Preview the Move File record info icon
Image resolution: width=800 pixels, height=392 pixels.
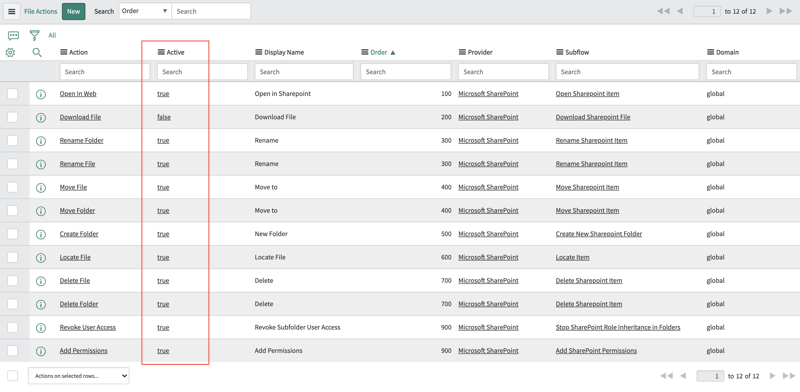pos(41,187)
